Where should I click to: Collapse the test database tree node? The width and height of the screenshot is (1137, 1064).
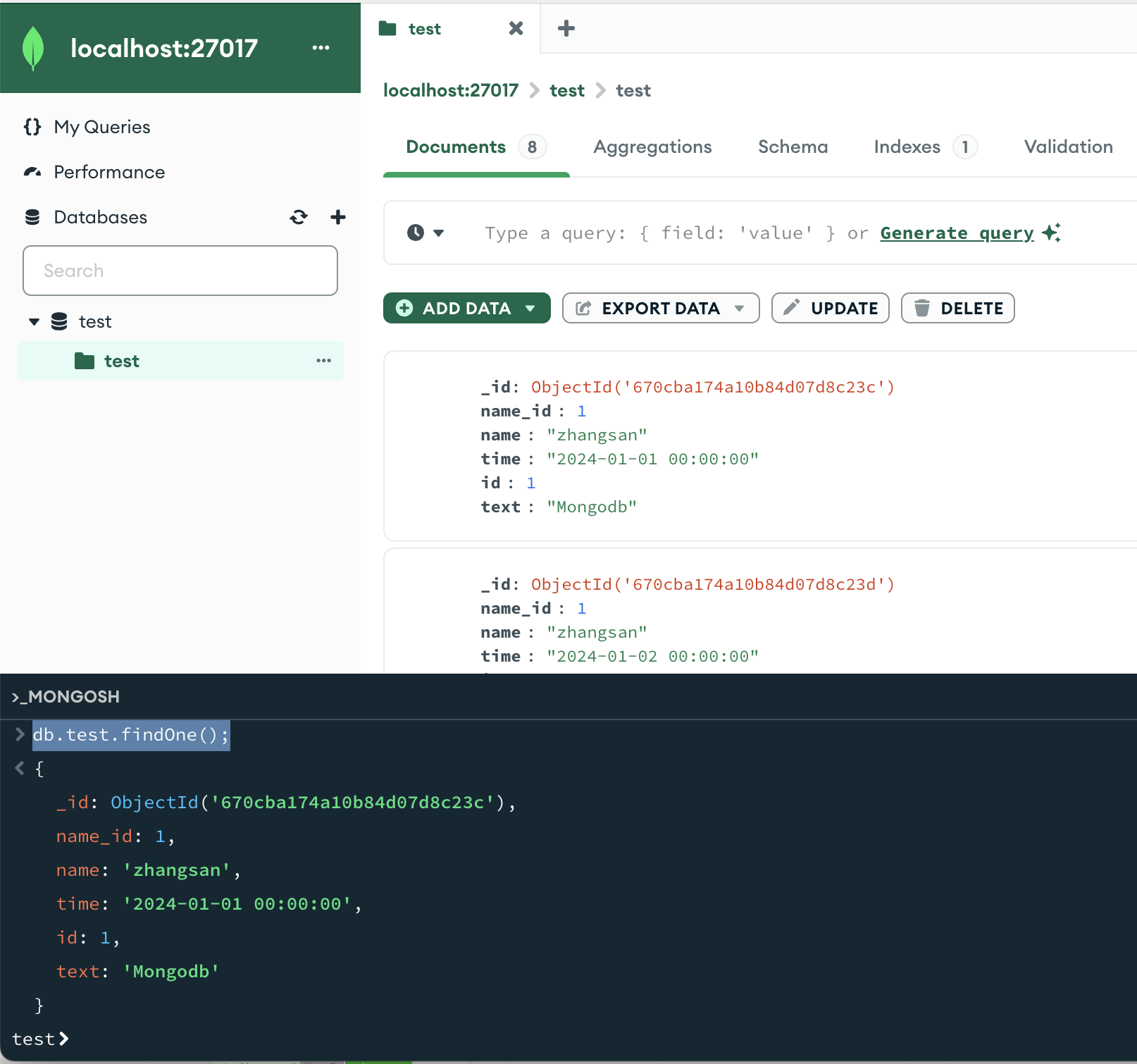(34, 322)
